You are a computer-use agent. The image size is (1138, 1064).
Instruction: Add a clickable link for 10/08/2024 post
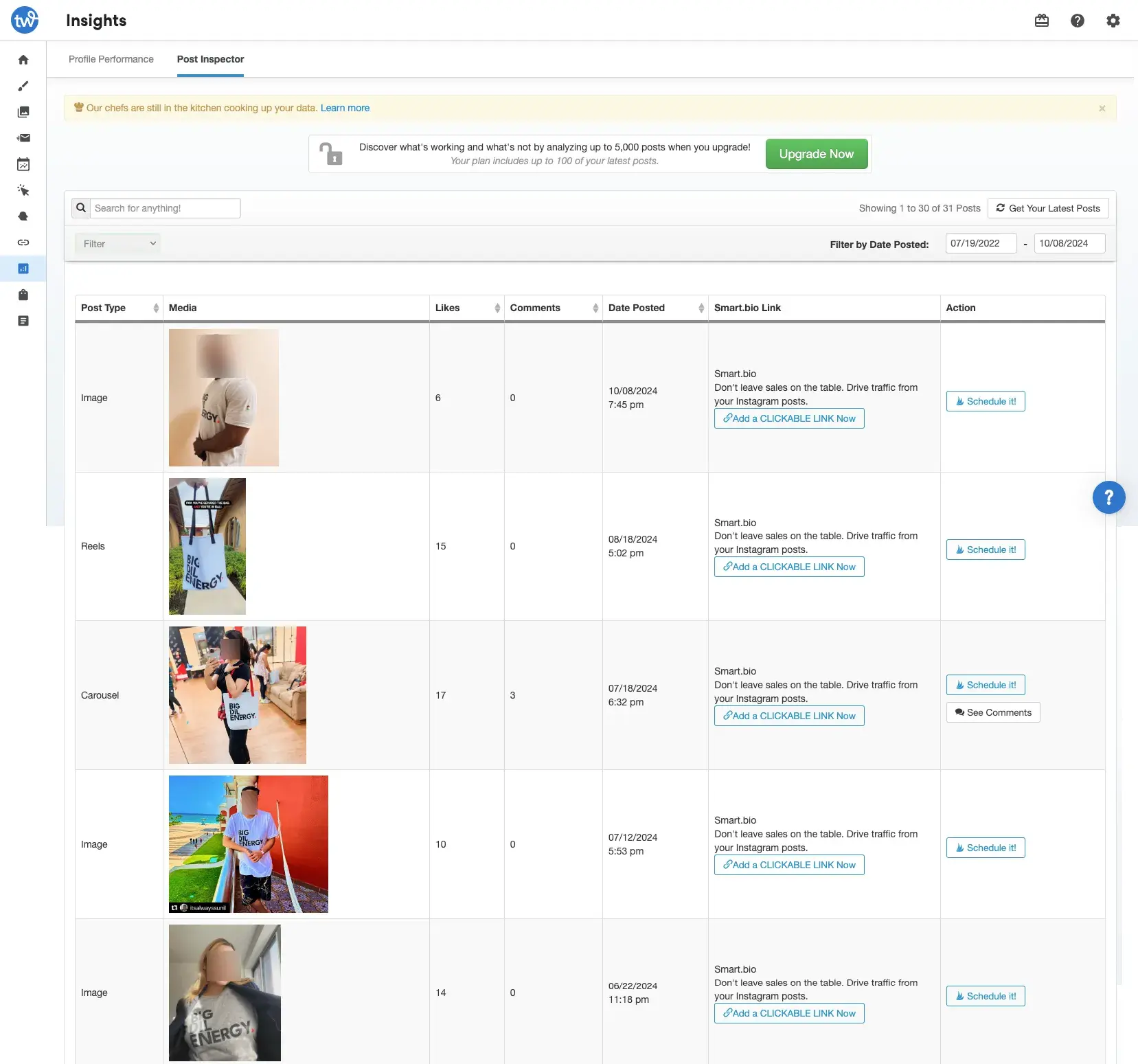(x=789, y=418)
